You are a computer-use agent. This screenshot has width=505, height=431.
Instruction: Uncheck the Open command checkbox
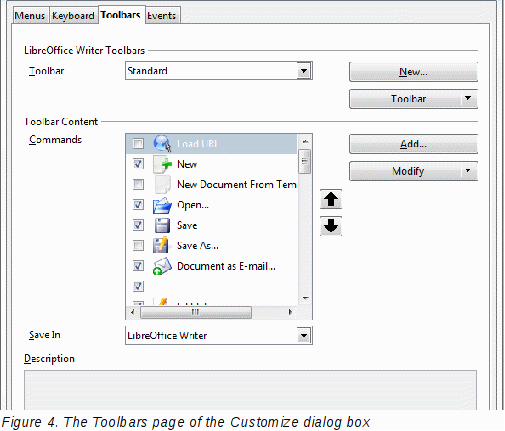(138, 205)
